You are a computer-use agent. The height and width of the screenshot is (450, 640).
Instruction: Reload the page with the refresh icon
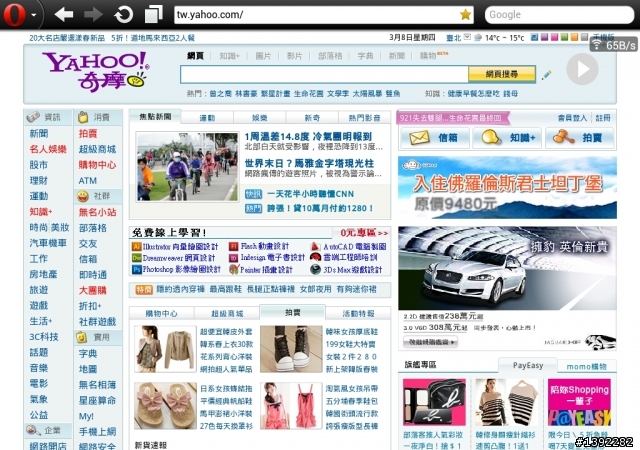[124, 15]
